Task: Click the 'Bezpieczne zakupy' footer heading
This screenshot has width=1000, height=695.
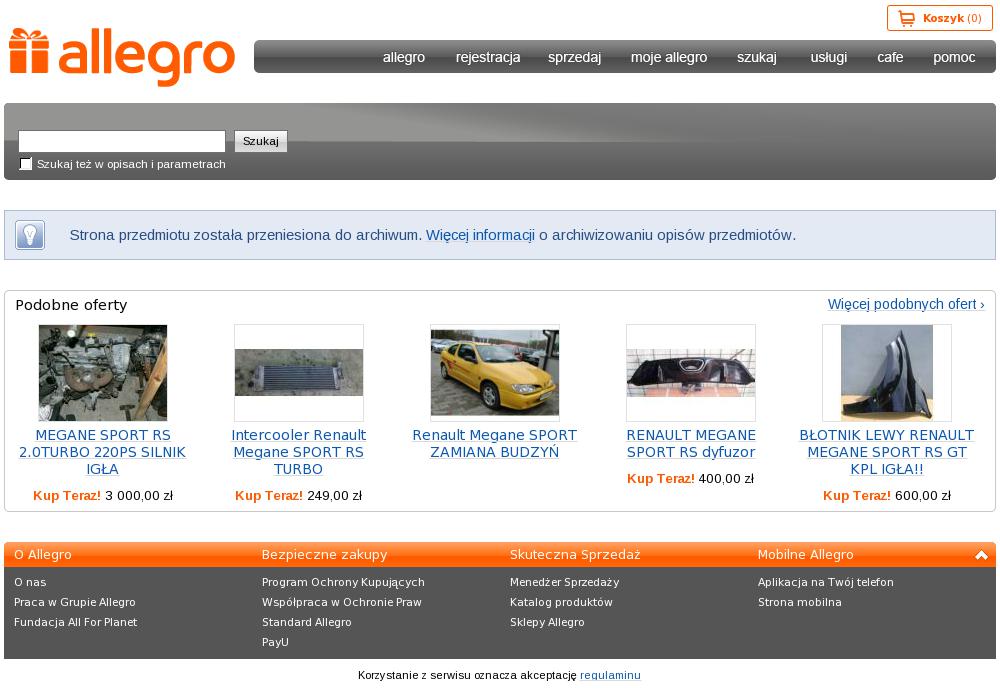Action: pyautogui.click(x=324, y=555)
